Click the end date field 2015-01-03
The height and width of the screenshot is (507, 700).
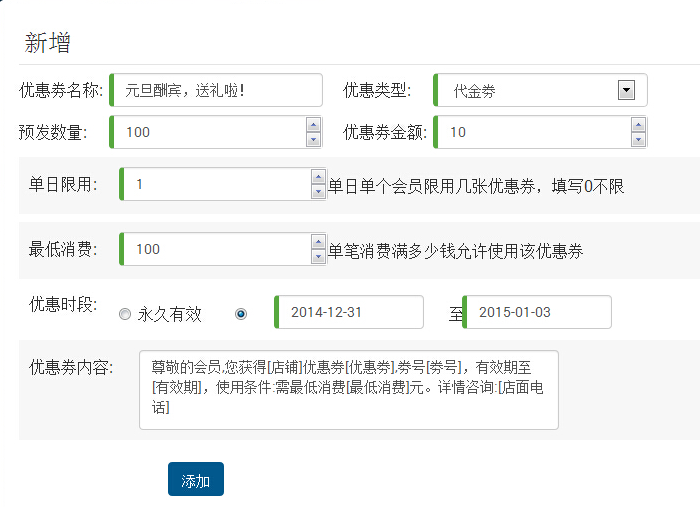tap(538, 312)
